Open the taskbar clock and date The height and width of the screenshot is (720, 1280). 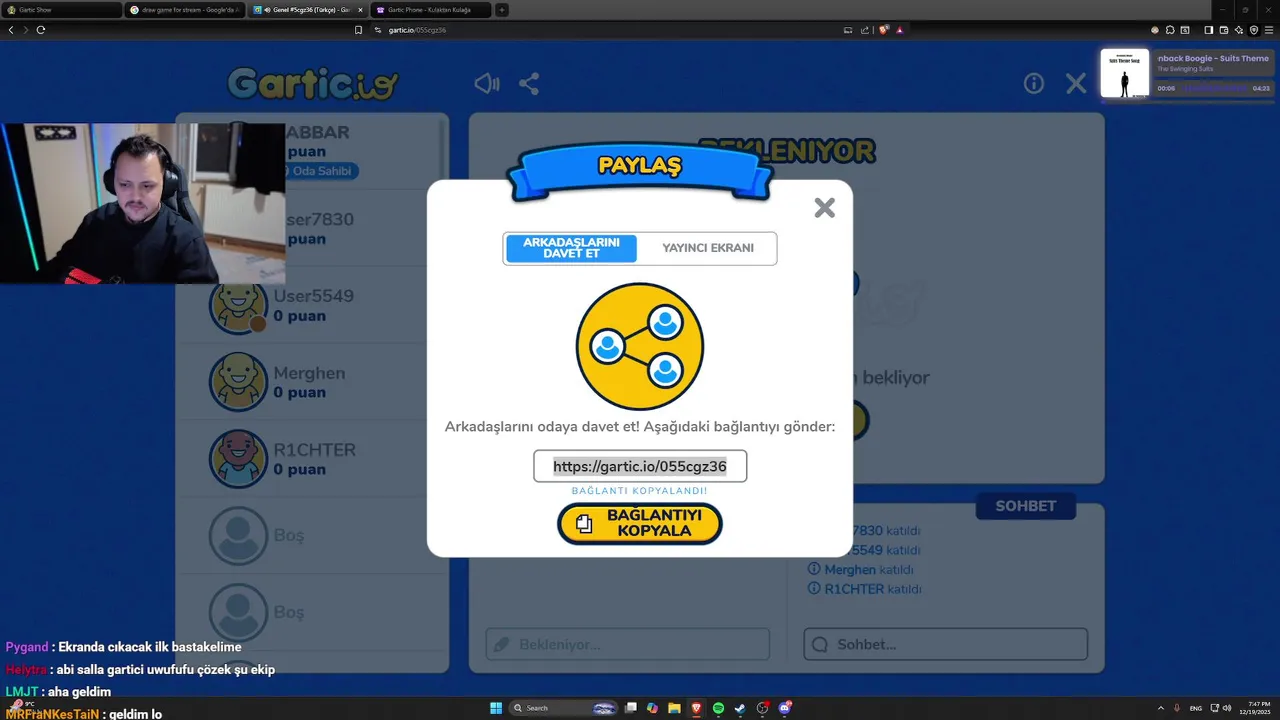coord(1253,708)
